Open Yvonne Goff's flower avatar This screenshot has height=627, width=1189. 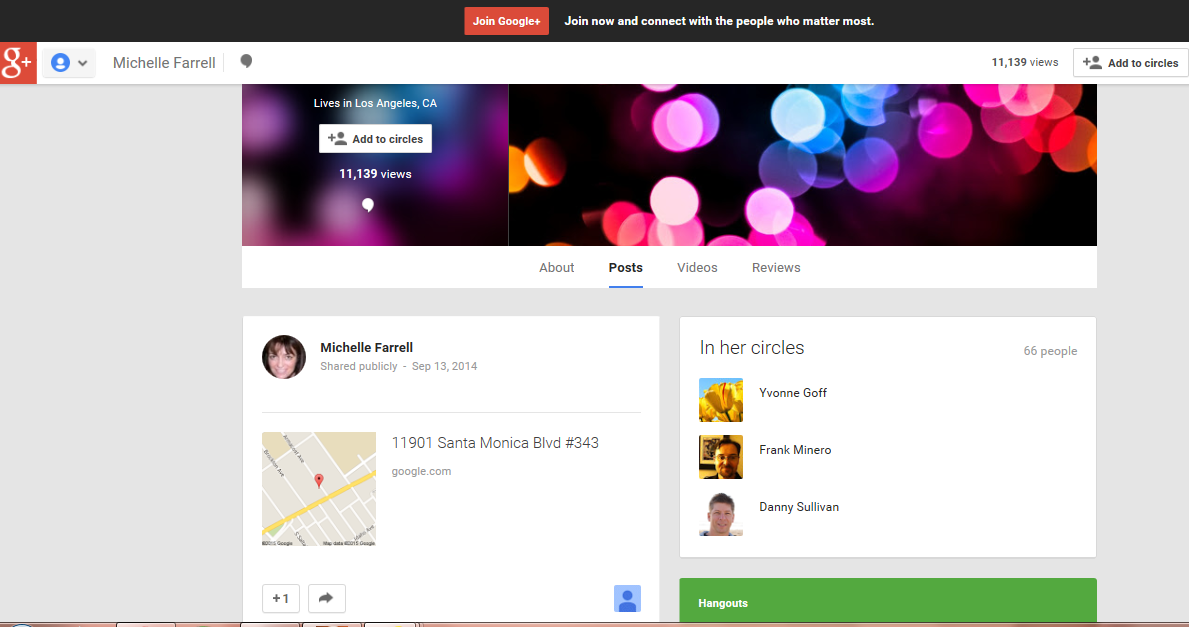click(720, 400)
